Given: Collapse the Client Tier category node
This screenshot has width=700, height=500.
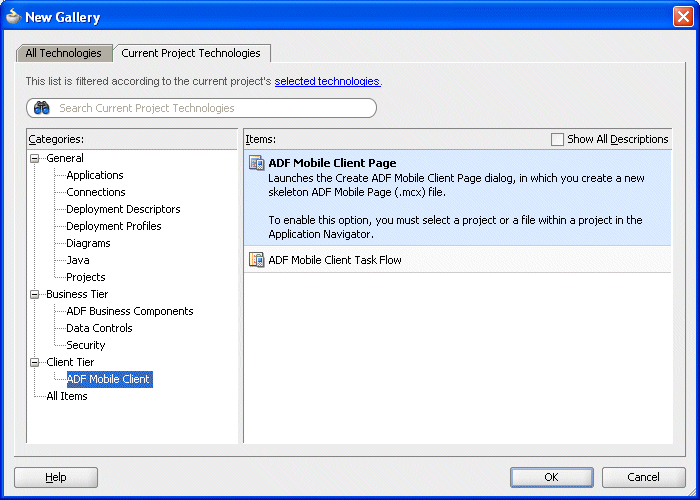Looking at the screenshot, I should [34, 362].
